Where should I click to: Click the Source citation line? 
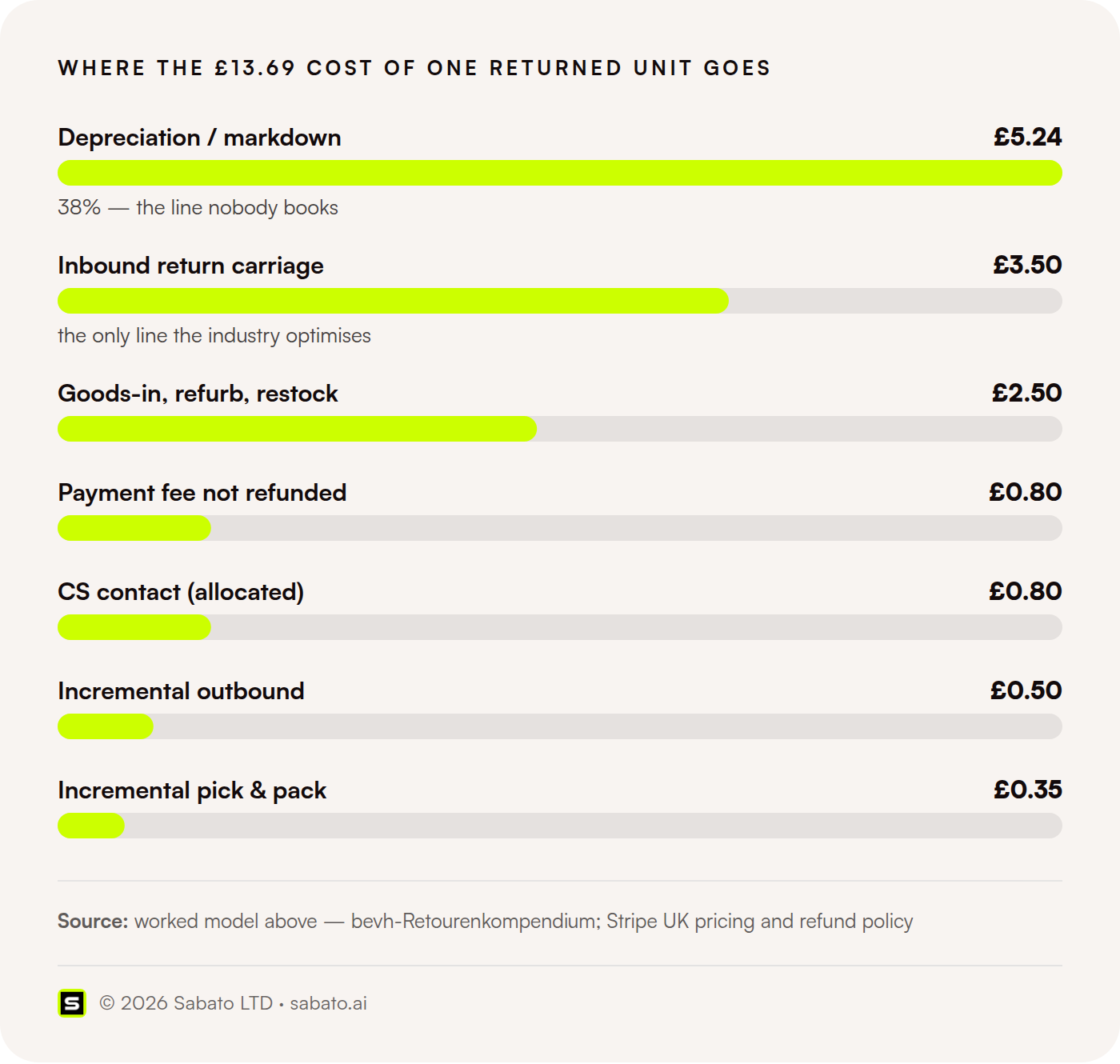click(485, 922)
